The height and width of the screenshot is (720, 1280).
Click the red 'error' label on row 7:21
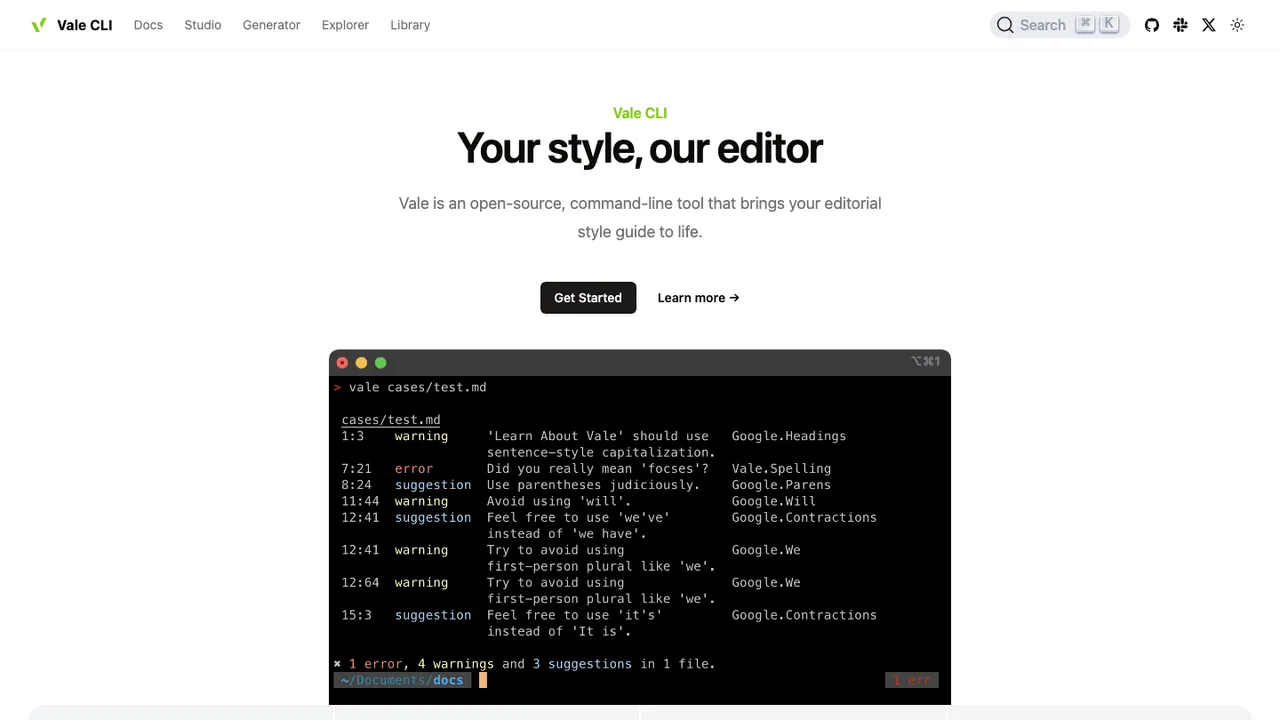[414, 468]
